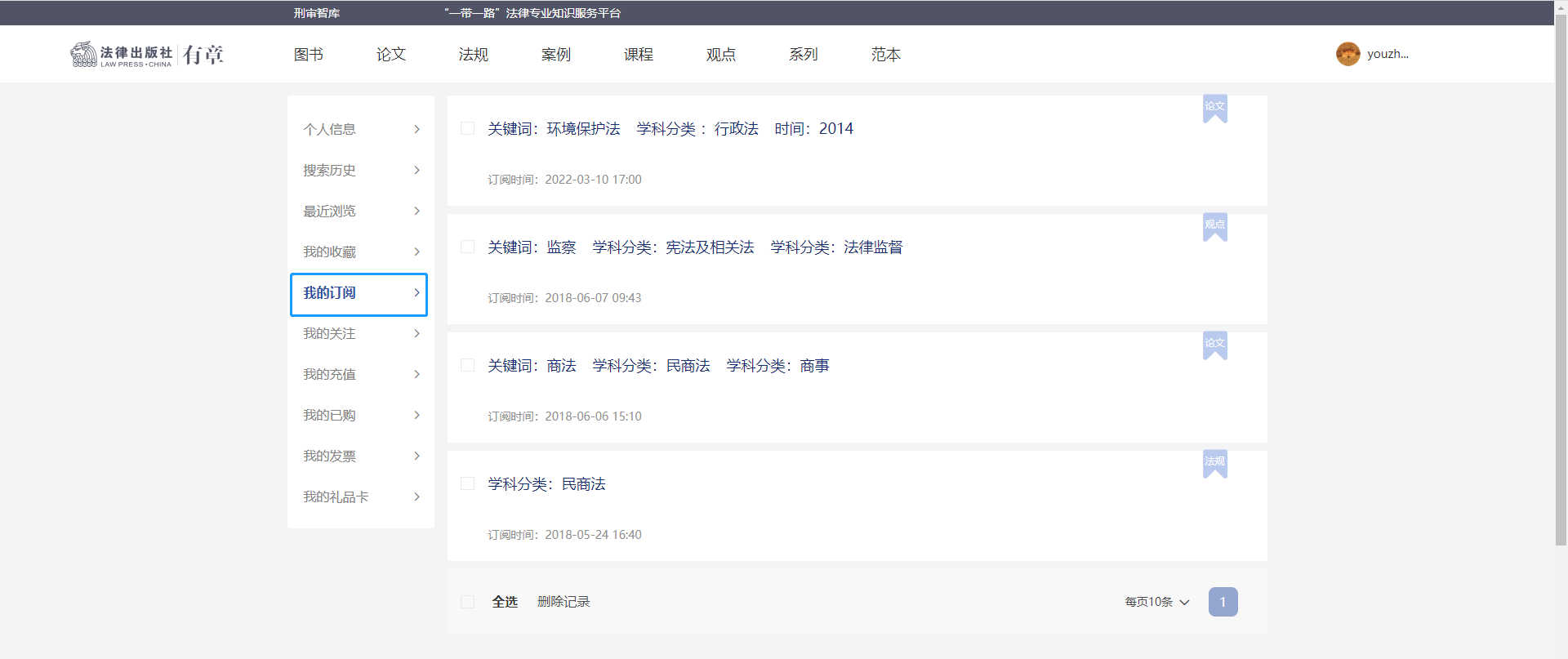The width and height of the screenshot is (1568, 659).
Task: Check the 环境保护法 subscription checkbox
Action: click(468, 128)
